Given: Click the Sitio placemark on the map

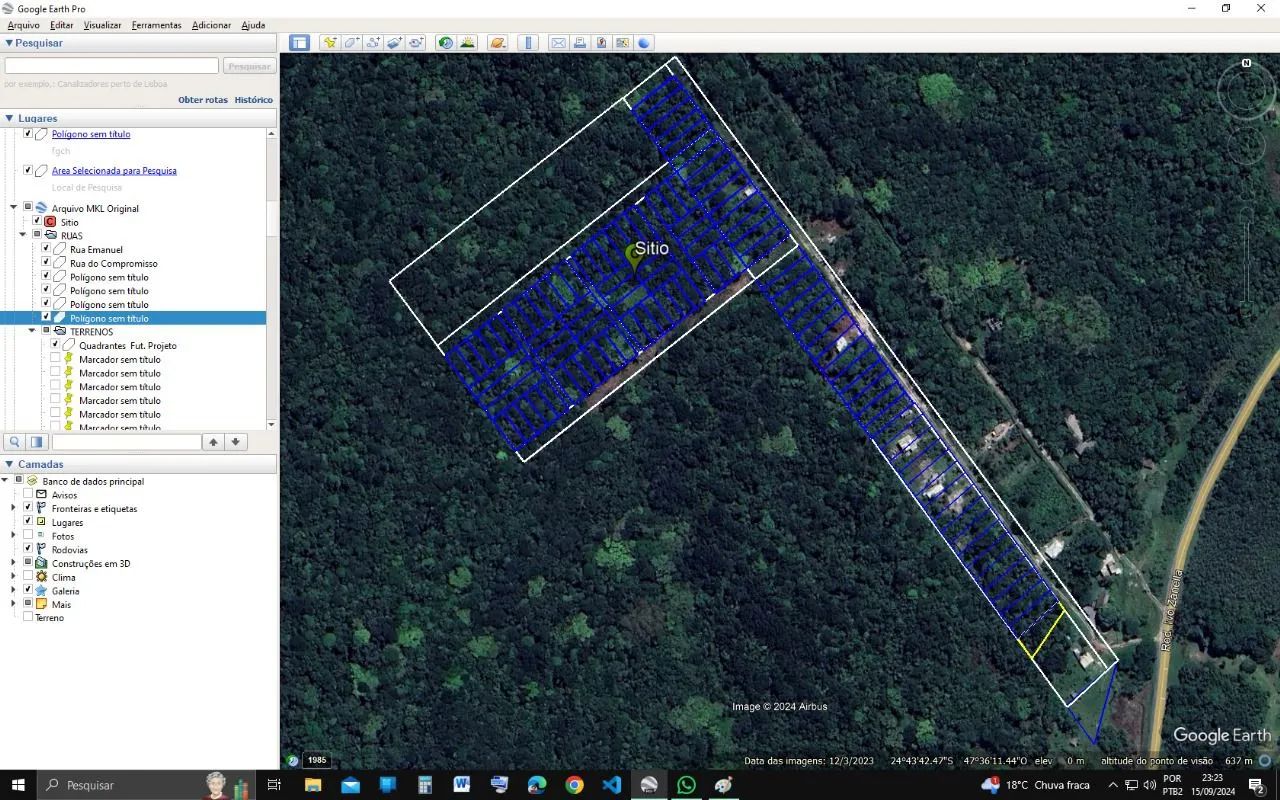Looking at the screenshot, I should [635, 258].
